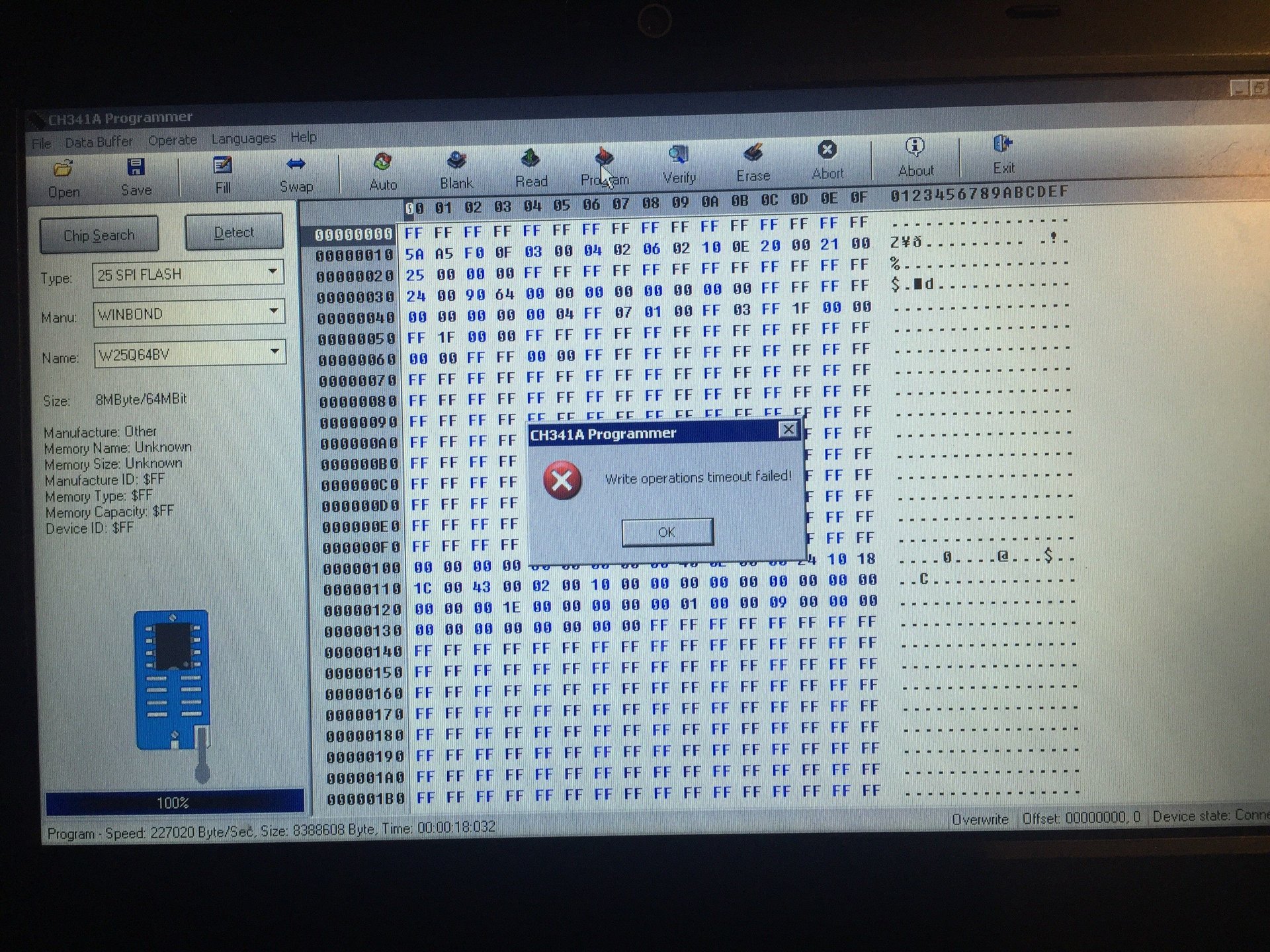The width and height of the screenshot is (1270, 952).
Task: Click the Chip Search button
Action: [99, 235]
